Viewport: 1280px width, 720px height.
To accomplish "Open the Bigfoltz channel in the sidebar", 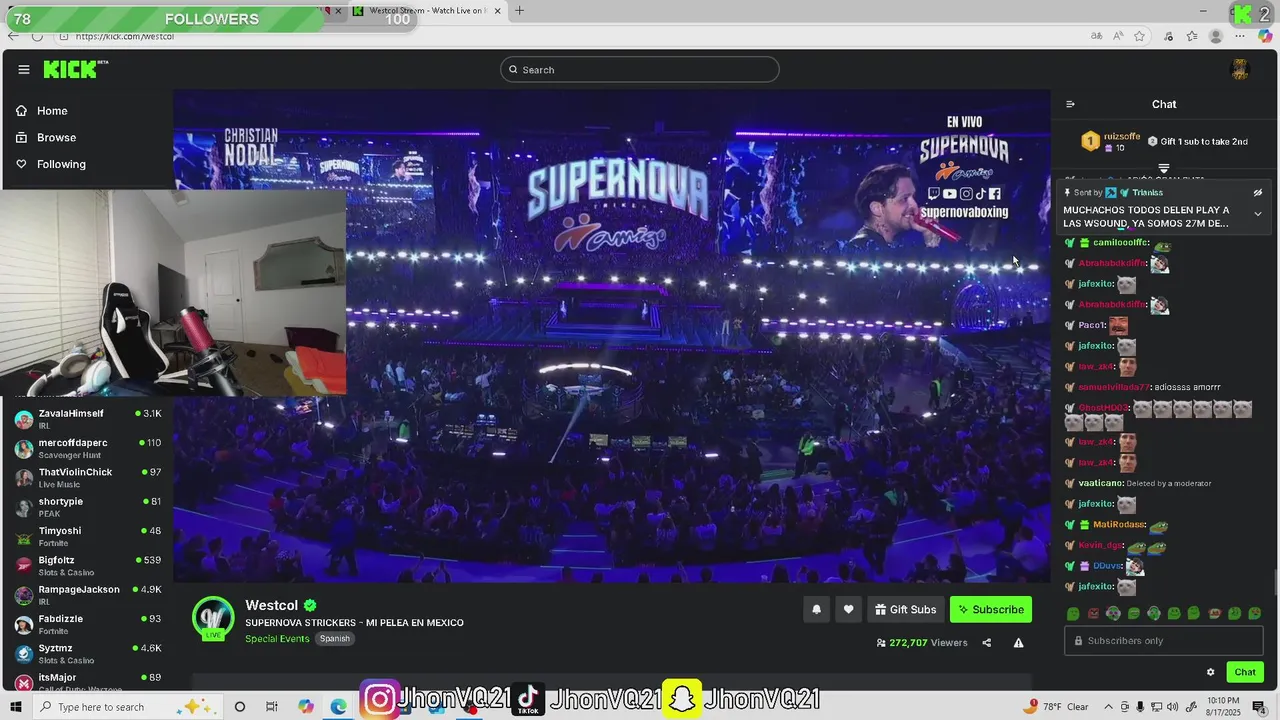I will tap(88, 566).
